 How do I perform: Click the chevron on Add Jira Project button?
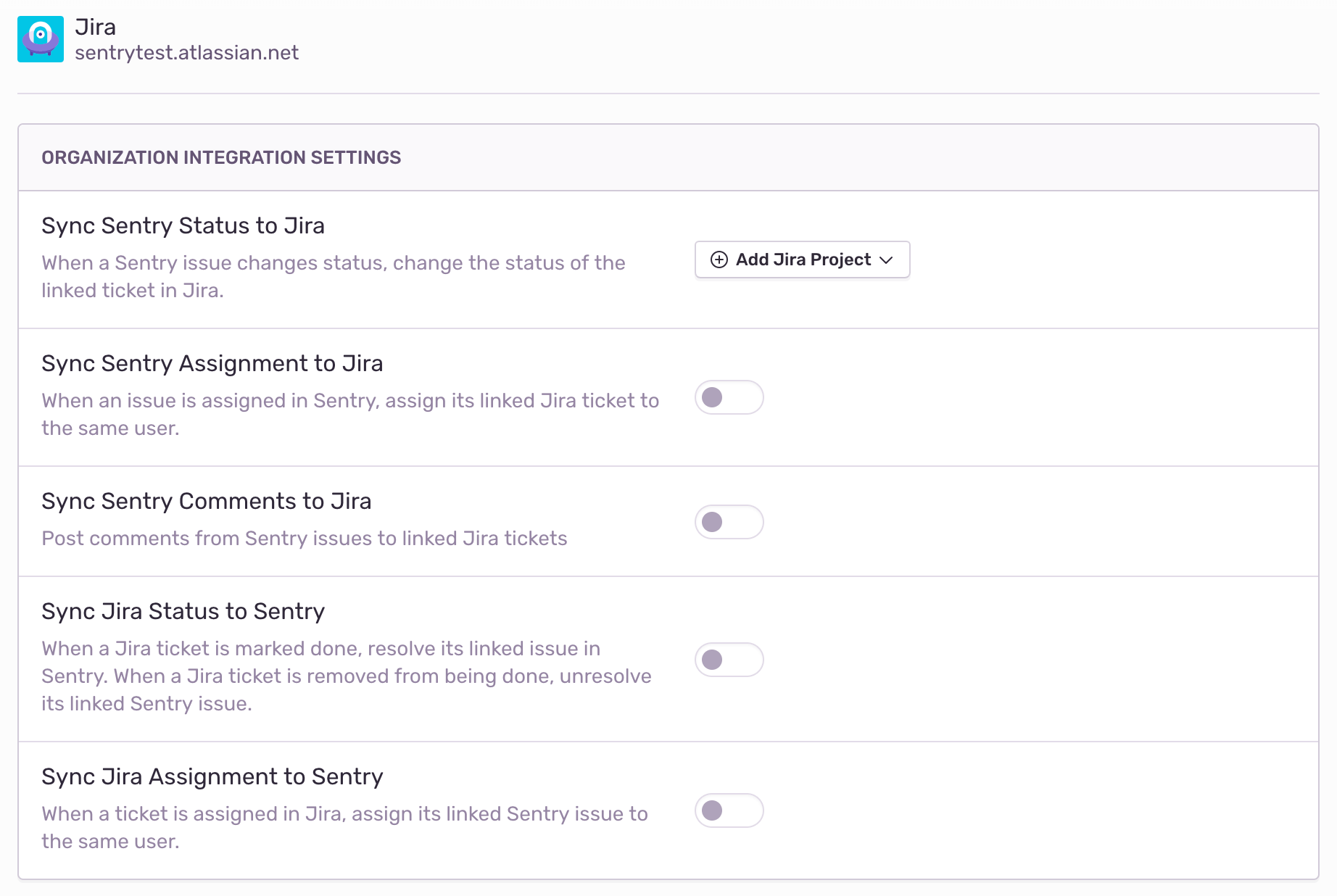(x=887, y=260)
